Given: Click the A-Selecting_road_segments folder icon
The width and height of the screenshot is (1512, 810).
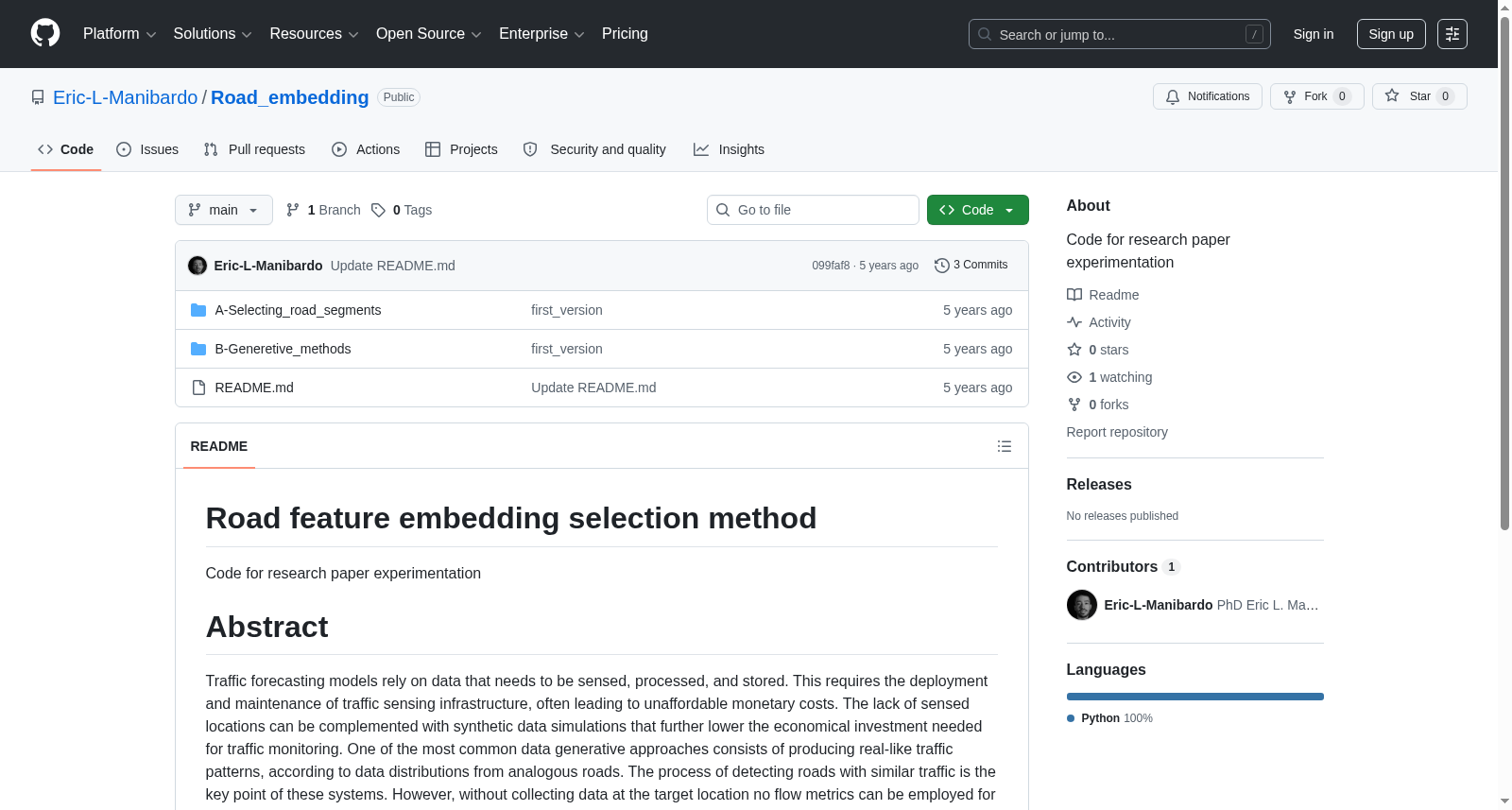Looking at the screenshot, I should point(198,310).
